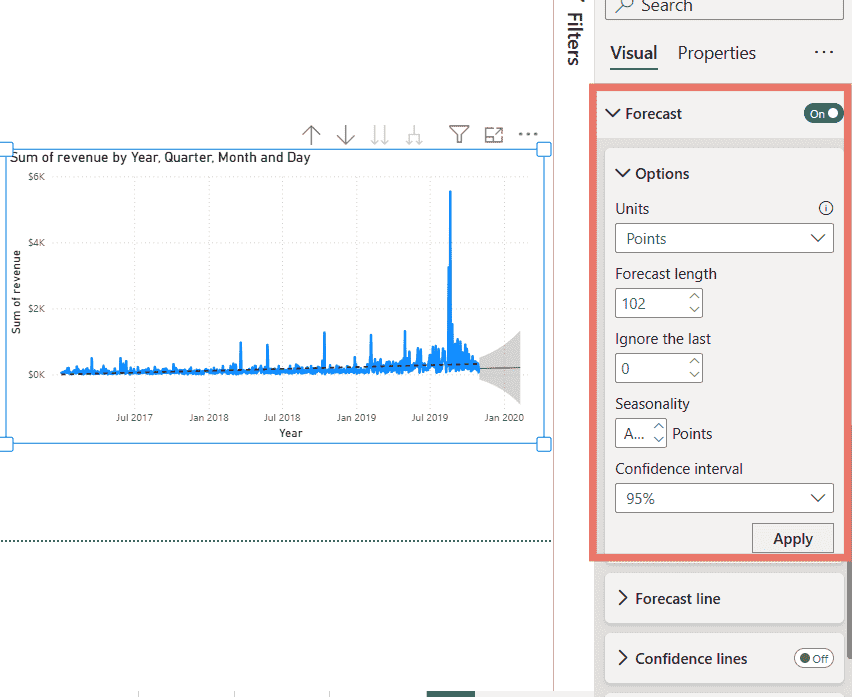This screenshot has height=697, width=852.
Task: Click the drill down arrow icon
Action: tap(346, 135)
